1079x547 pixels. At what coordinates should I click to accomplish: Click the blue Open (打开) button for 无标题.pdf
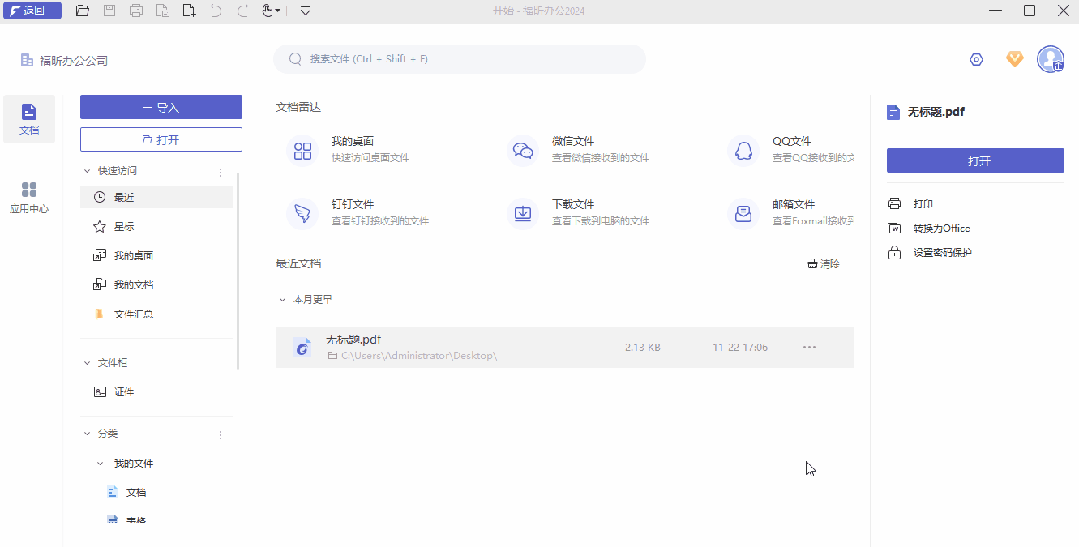click(x=974, y=161)
